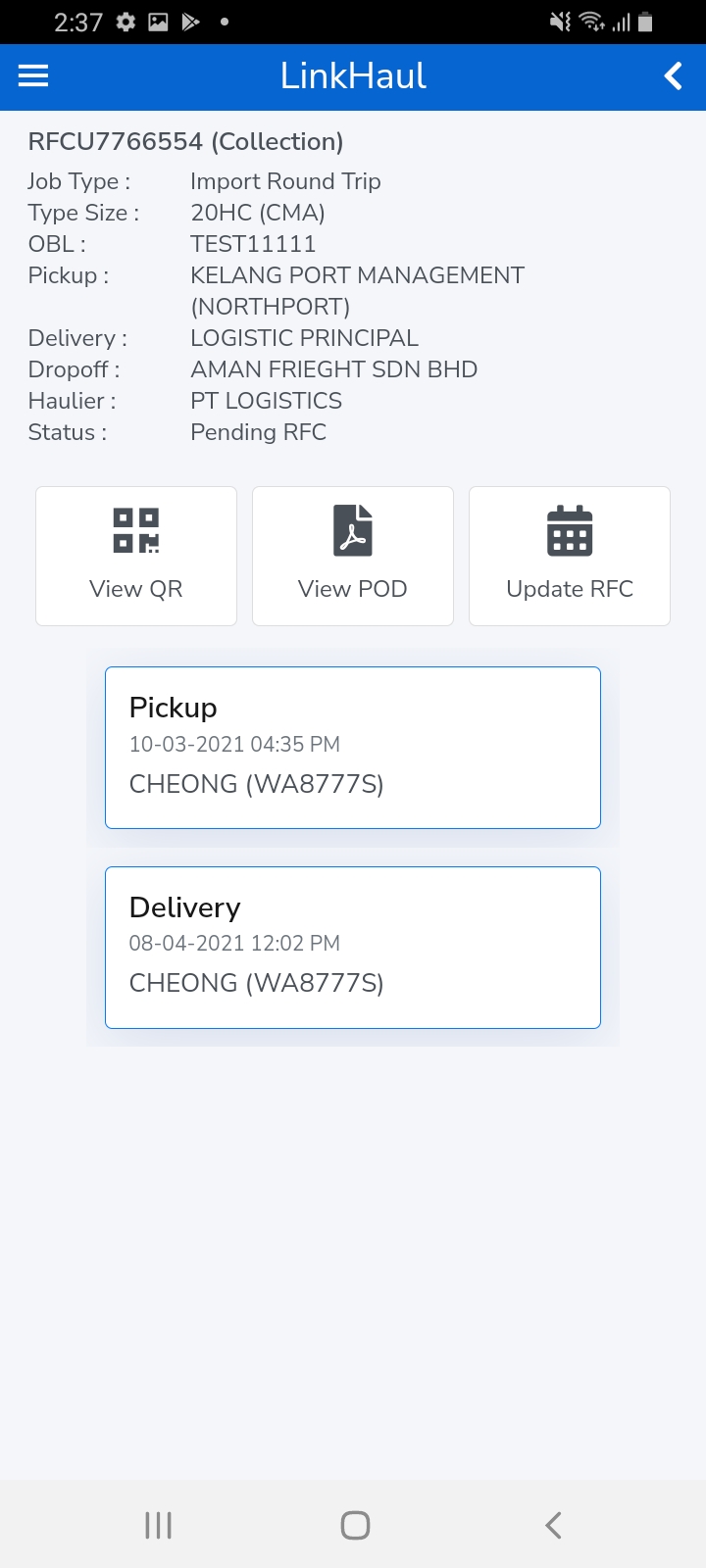Tap the back chevron in header
The height and width of the screenshot is (1568, 706).
click(x=673, y=76)
